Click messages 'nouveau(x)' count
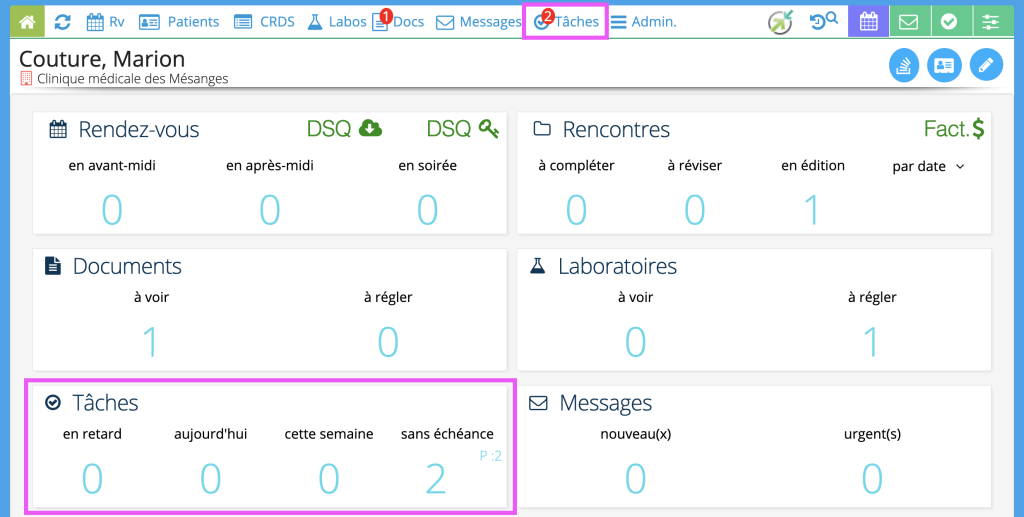 pos(635,478)
